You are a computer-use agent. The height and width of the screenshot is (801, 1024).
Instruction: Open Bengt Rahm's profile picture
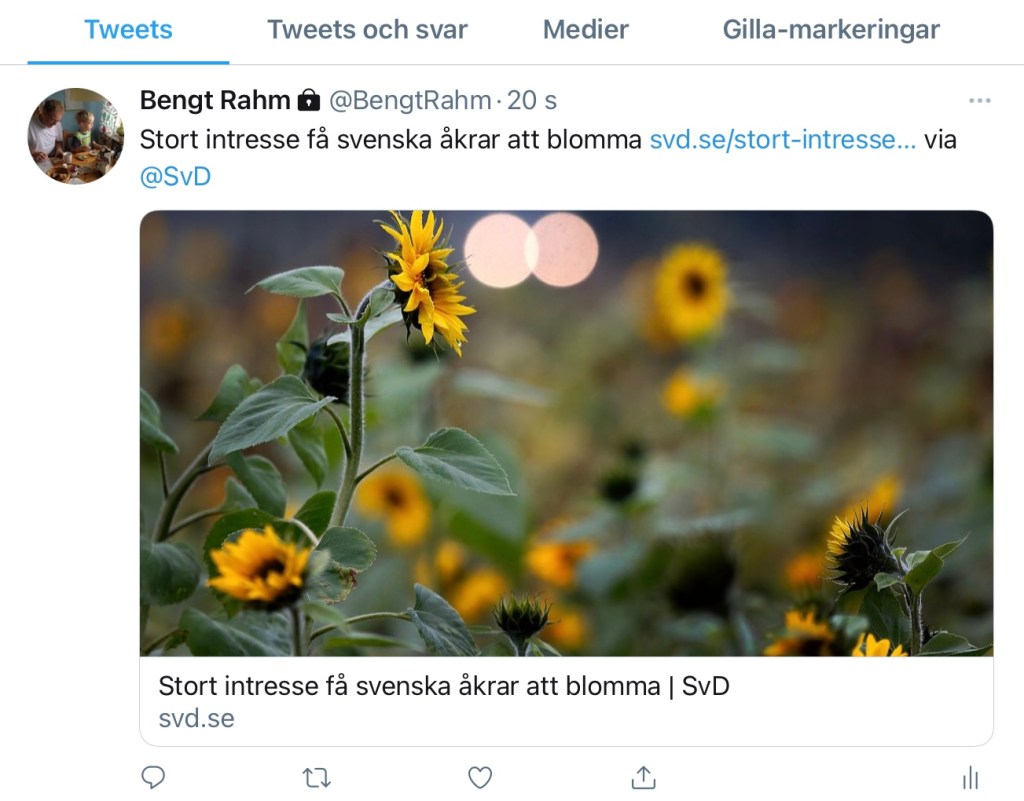coord(75,136)
